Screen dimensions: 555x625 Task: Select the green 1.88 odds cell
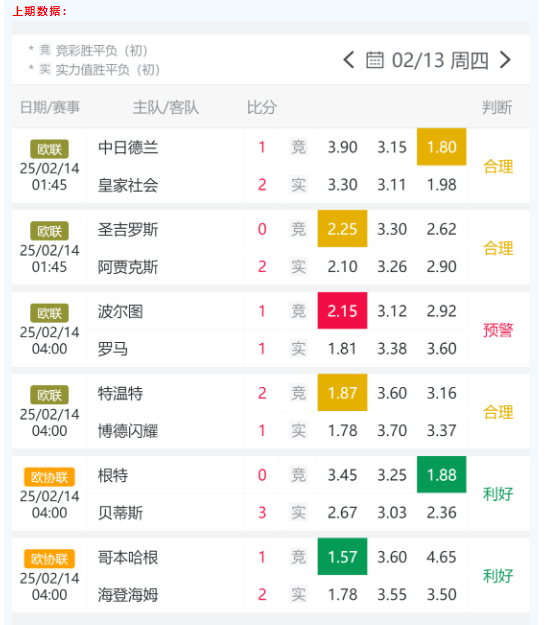[442, 474]
